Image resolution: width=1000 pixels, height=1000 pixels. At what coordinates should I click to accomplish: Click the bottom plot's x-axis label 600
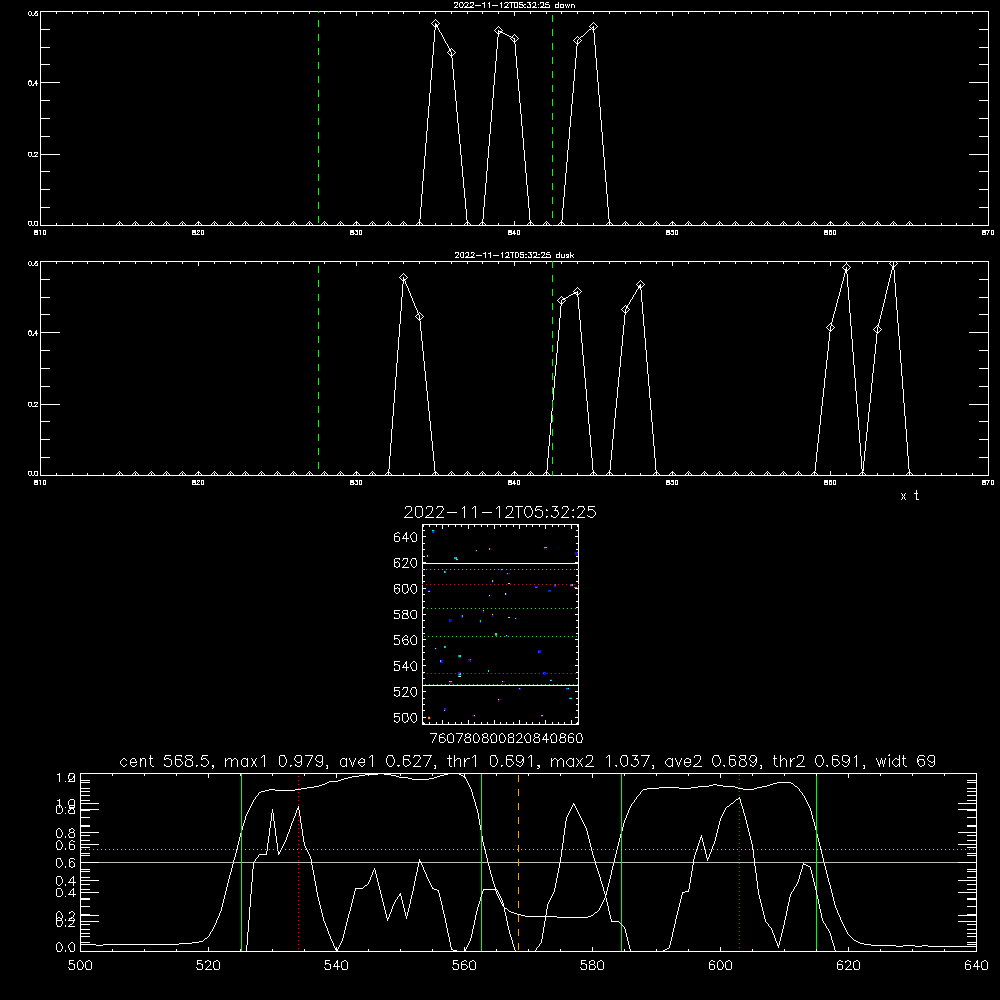pos(720,966)
